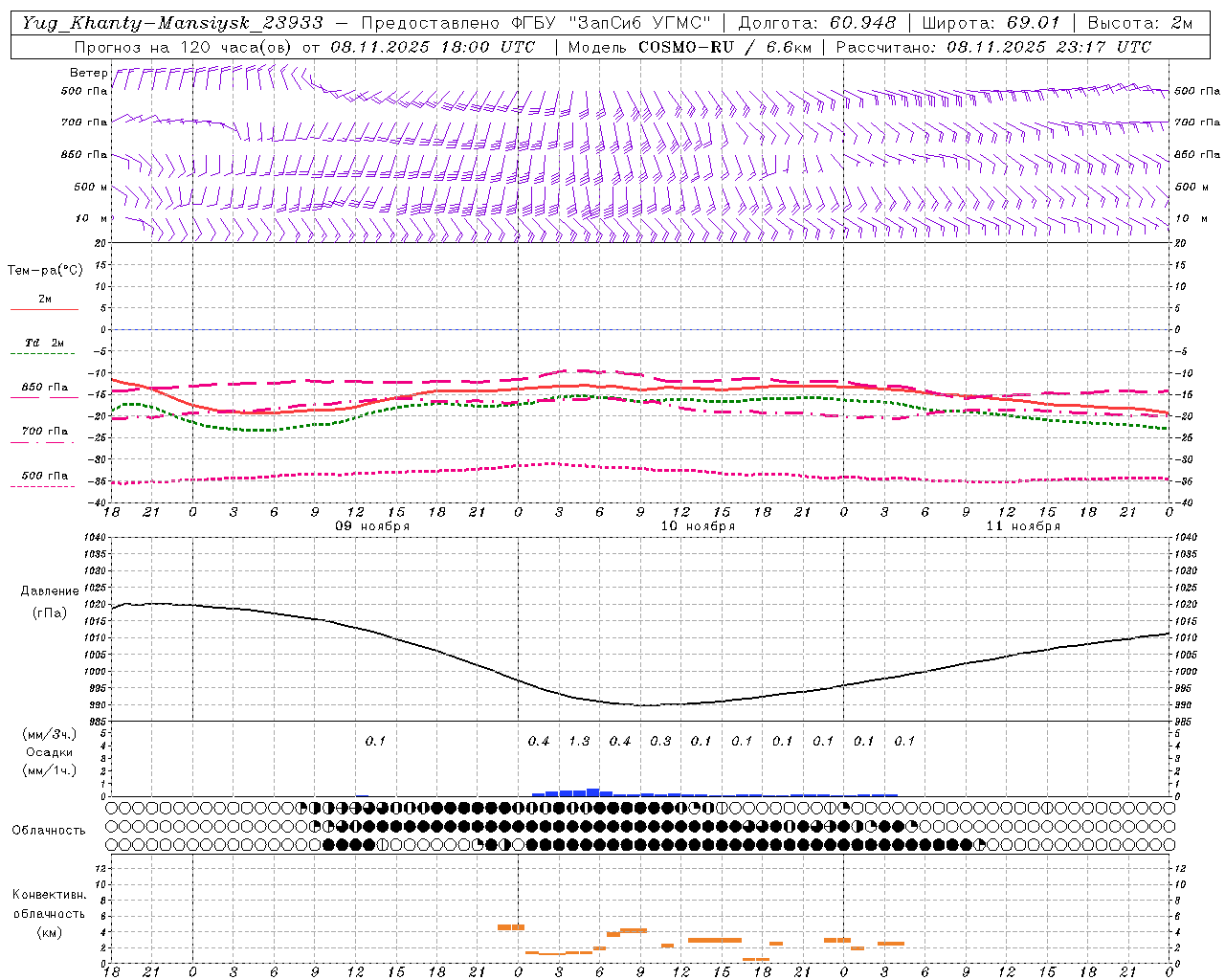Click the 09 ноября date label

point(372,526)
